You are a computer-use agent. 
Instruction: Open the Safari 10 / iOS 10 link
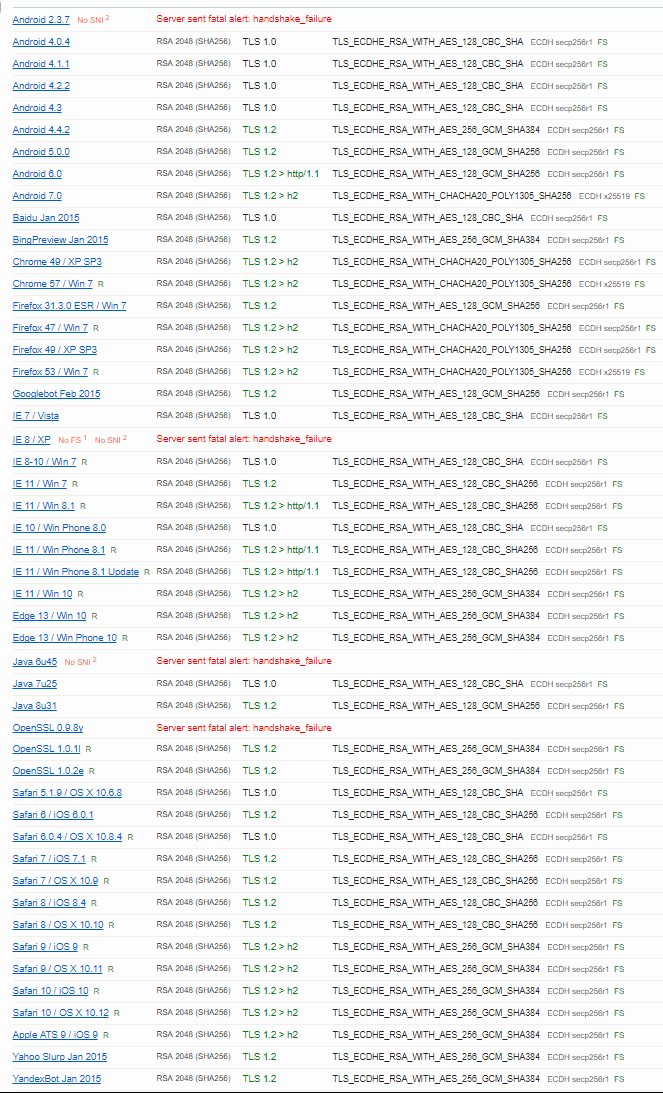tap(50, 990)
